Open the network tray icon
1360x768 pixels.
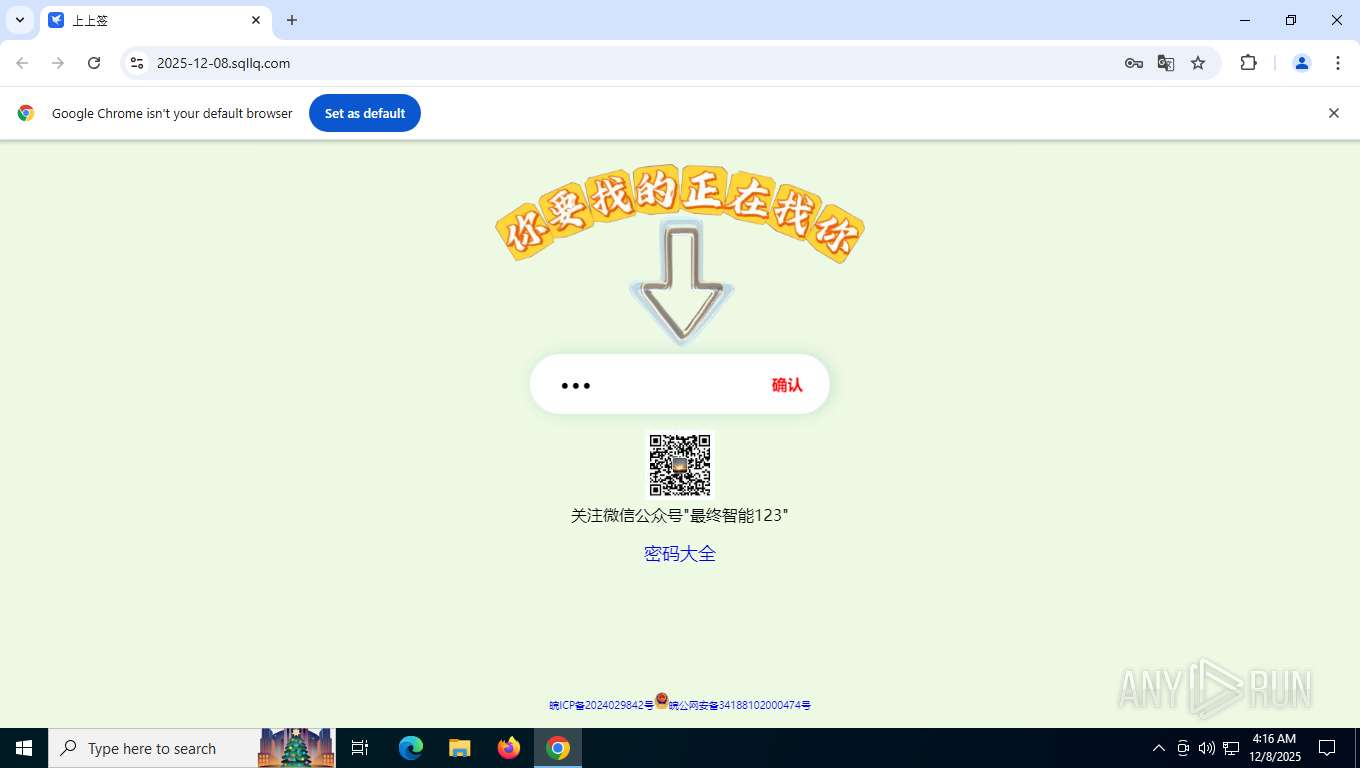[1231, 748]
